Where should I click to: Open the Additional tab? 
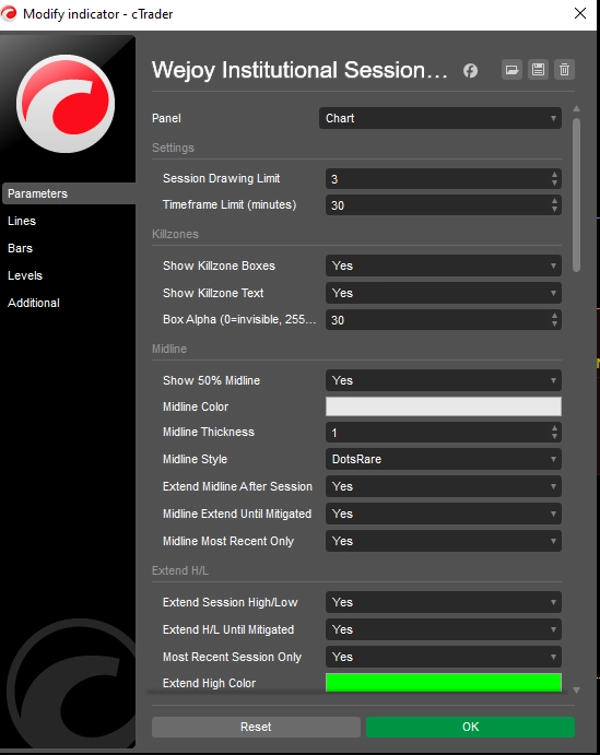34,303
